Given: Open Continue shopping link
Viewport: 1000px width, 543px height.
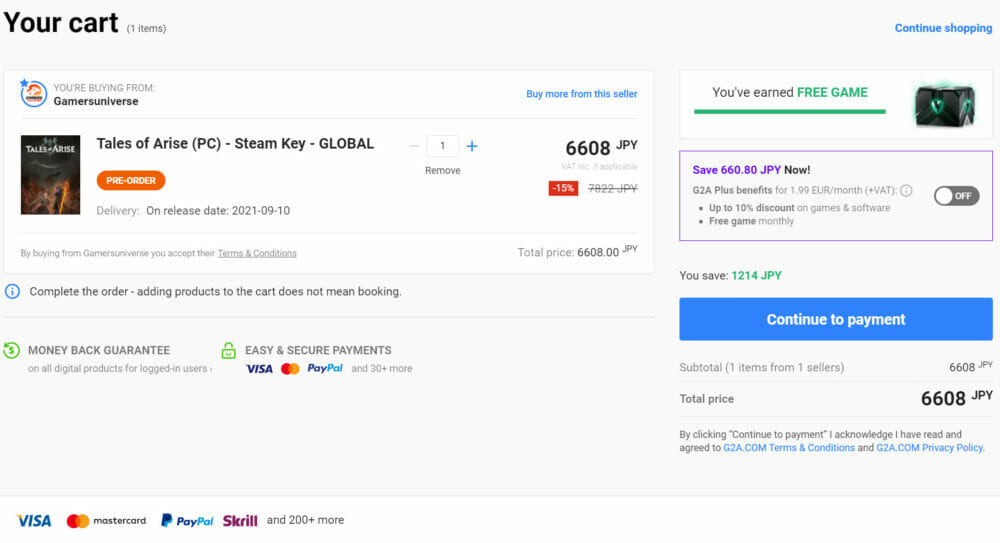Looking at the screenshot, I should (x=943, y=28).
